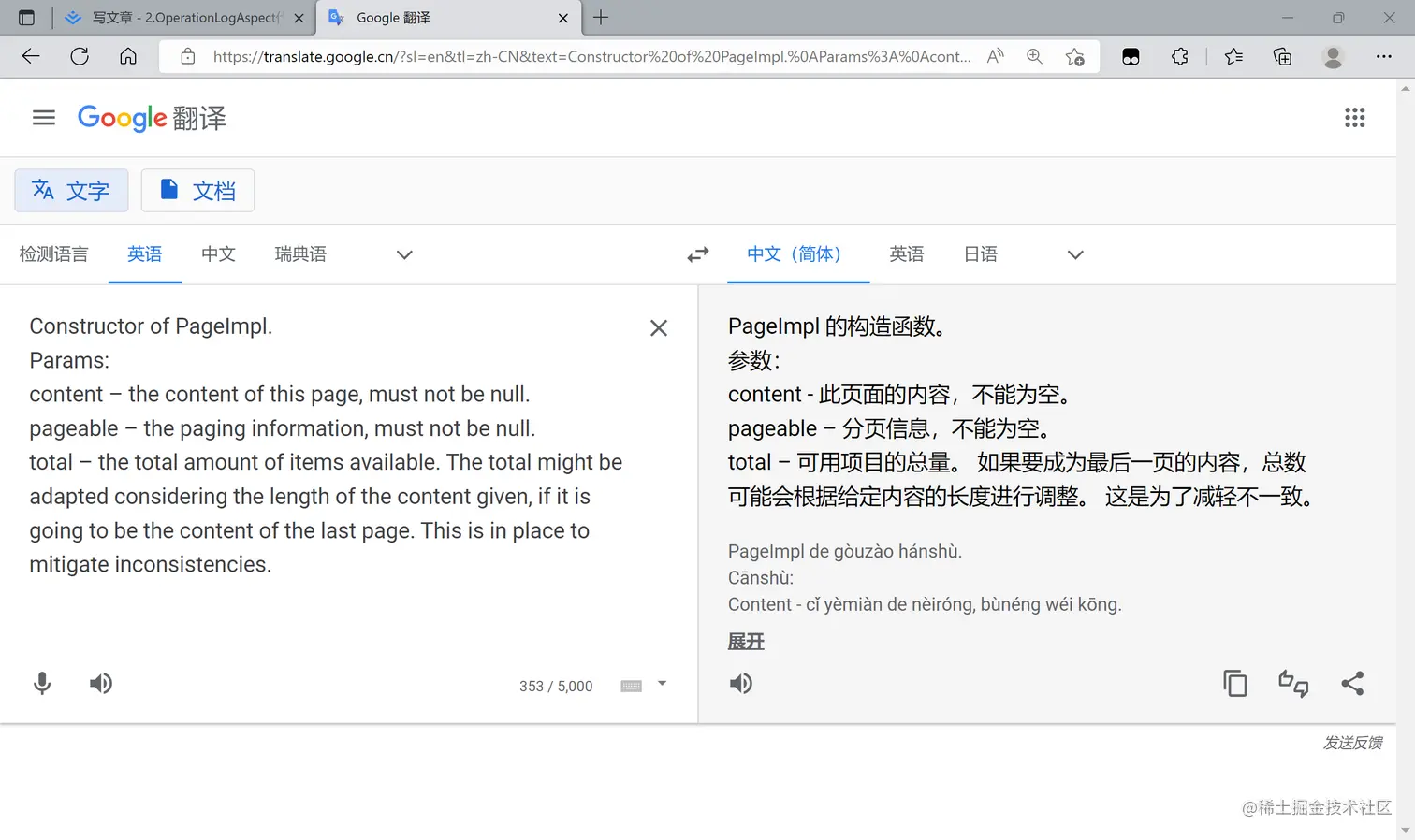Open the dark browser extension icon
The height and width of the screenshot is (840, 1415).
(1131, 56)
